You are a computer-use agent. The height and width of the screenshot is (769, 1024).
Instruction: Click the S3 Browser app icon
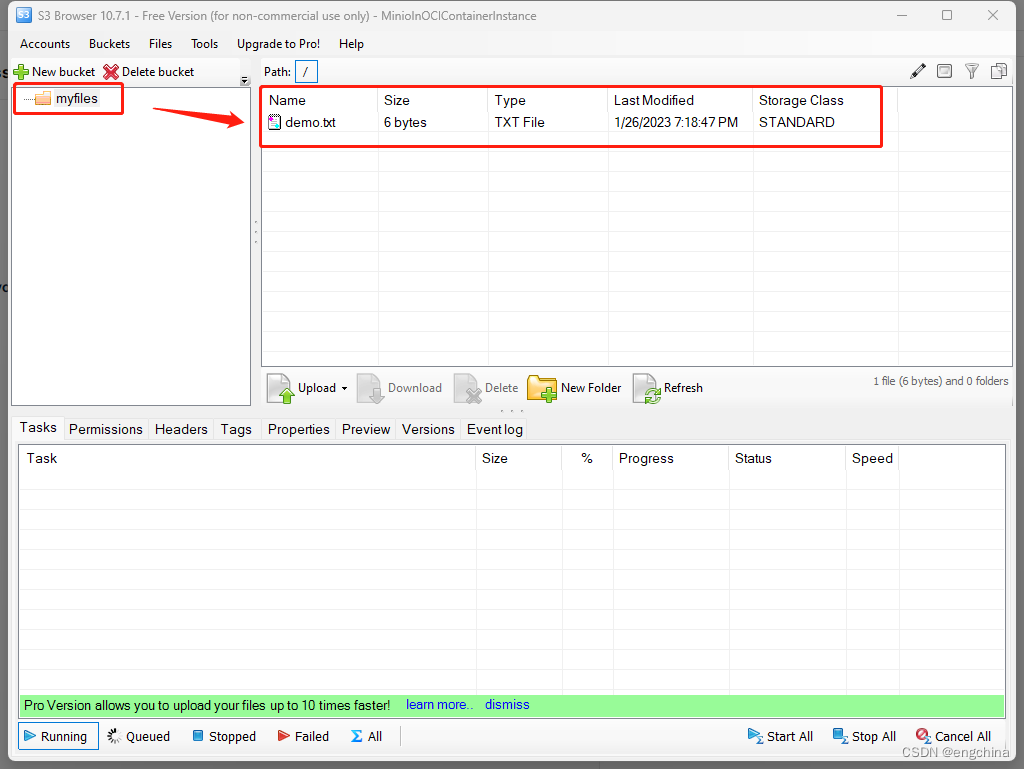(x=24, y=15)
